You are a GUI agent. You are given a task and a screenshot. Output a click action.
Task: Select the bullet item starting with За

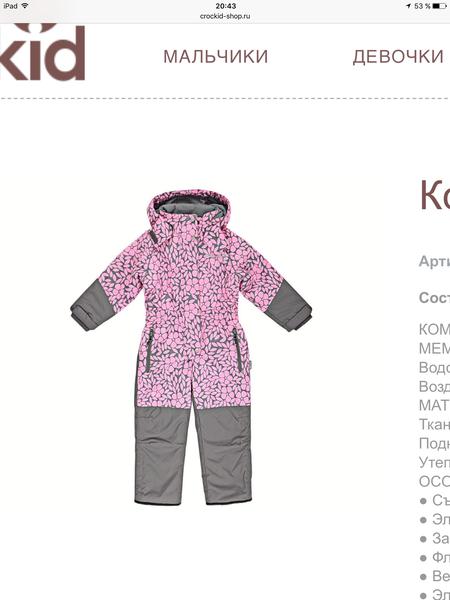[435, 539]
